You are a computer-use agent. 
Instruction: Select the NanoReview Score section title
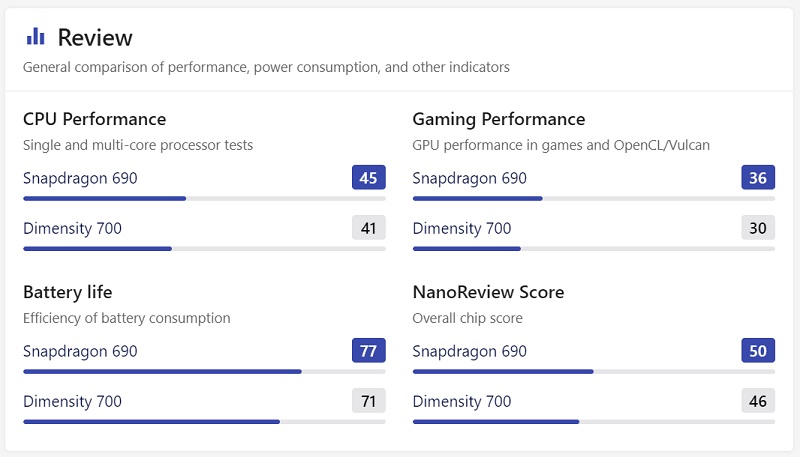(x=488, y=292)
